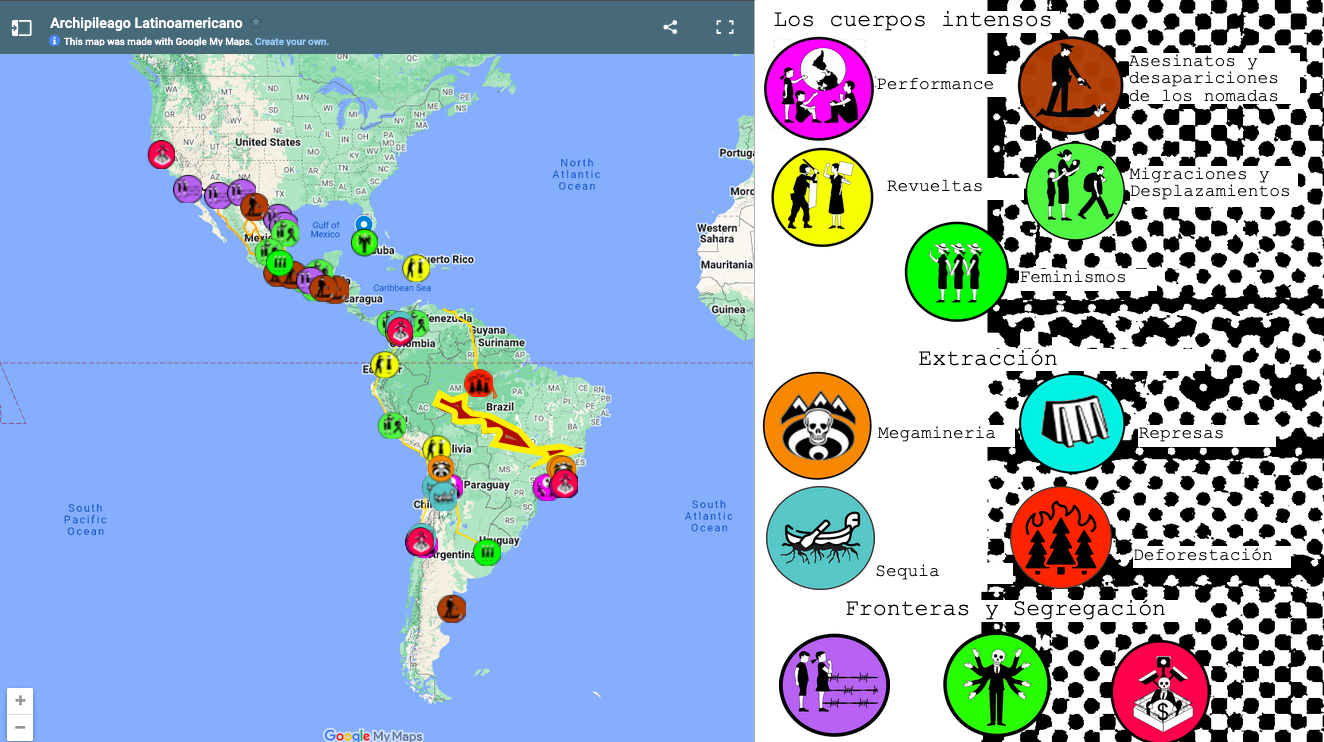Click the 'Fronteras y Segregación' heading
This screenshot has width=1324, height=742.
(x=1005, y=609)
